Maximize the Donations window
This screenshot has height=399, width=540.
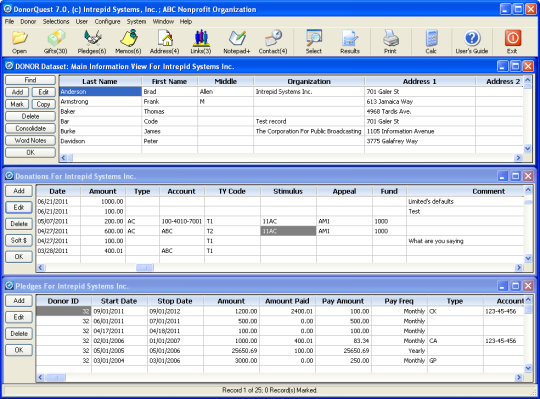click(516, 176)
